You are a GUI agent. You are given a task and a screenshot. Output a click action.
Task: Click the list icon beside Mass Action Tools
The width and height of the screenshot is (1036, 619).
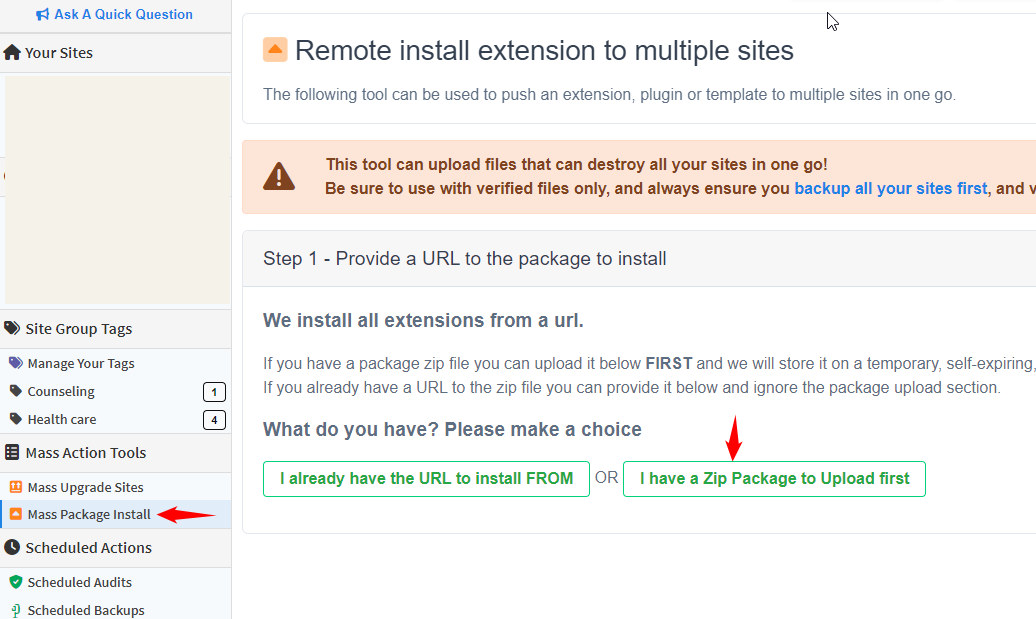tap(12, 453)
